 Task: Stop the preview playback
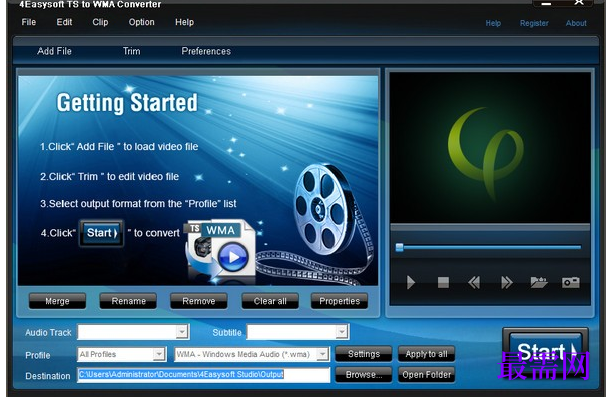(x=443, y=282)
